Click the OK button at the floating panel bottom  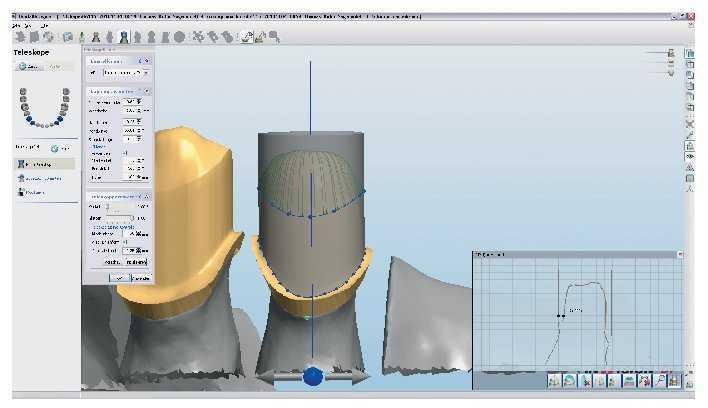click(118, 277)
